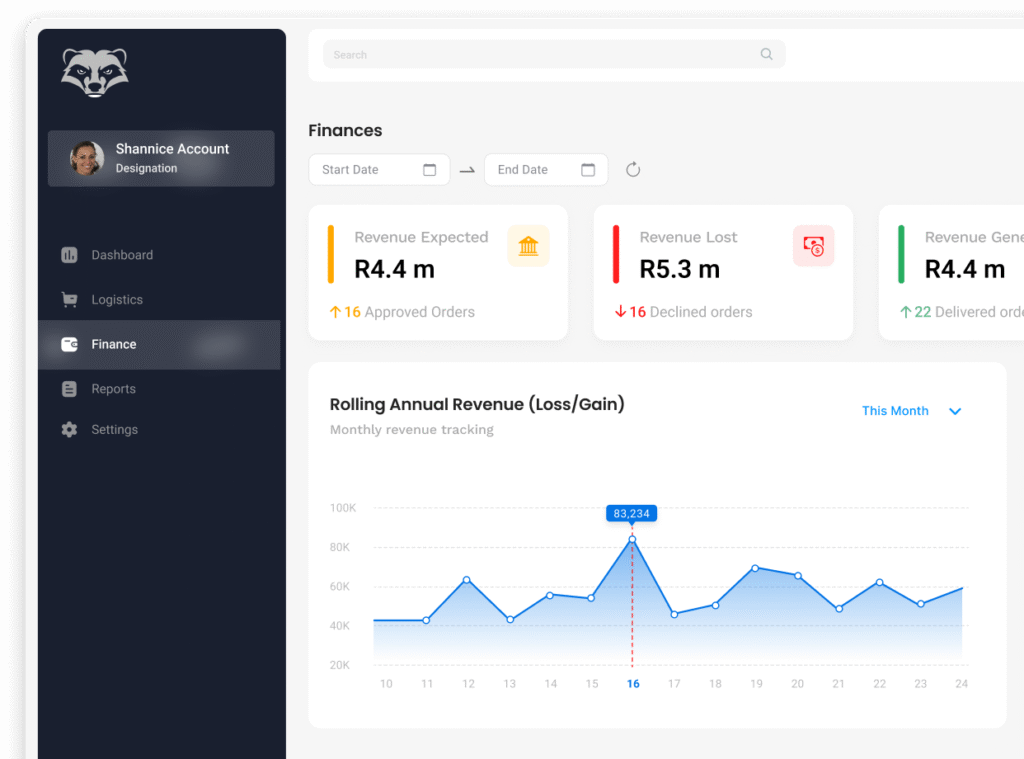Open the This Month period selector
This screenshot has width=1024, height=759.
[895, 411]
